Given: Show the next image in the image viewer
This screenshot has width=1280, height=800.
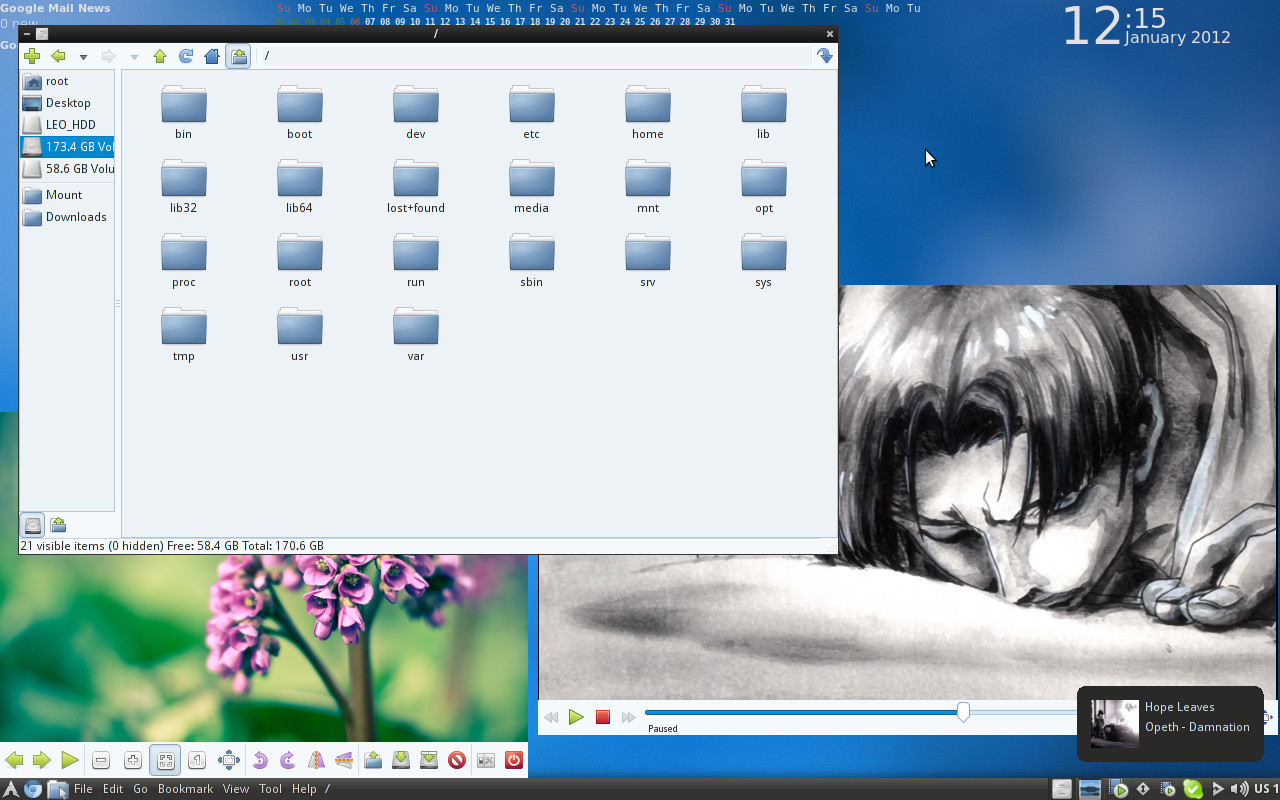Looking at the screenshot, I should pos(42,761).
